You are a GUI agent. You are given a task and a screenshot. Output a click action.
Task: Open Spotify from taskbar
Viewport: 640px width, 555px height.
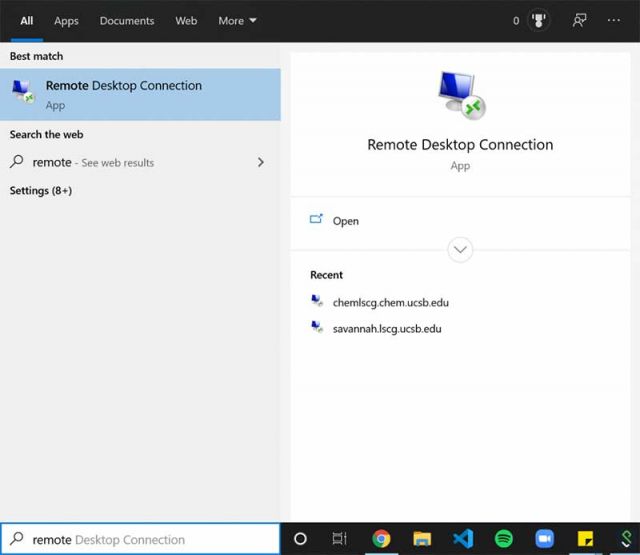click(504, 539)
